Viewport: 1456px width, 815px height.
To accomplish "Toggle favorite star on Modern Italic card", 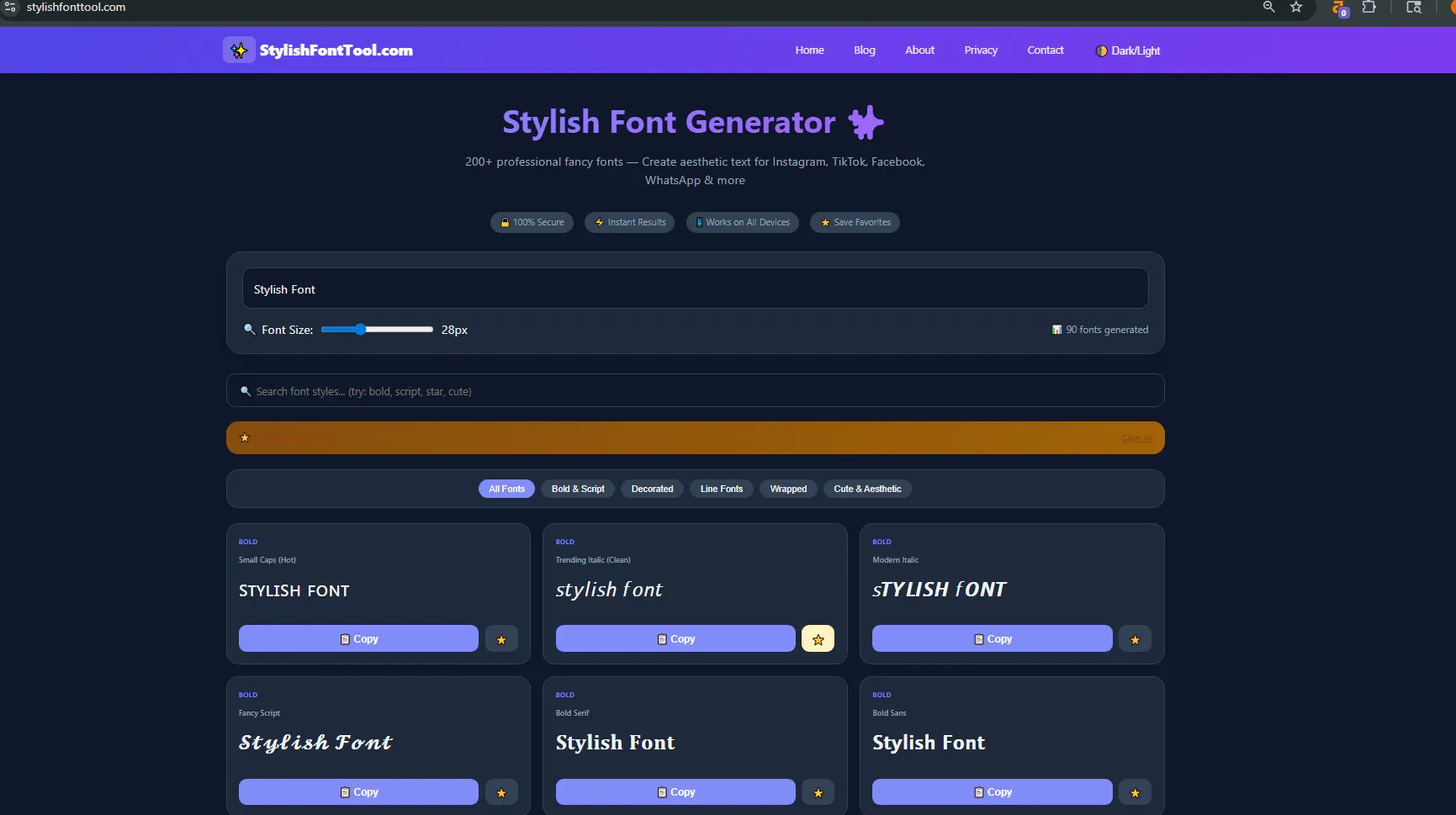I will [1135, 639].
